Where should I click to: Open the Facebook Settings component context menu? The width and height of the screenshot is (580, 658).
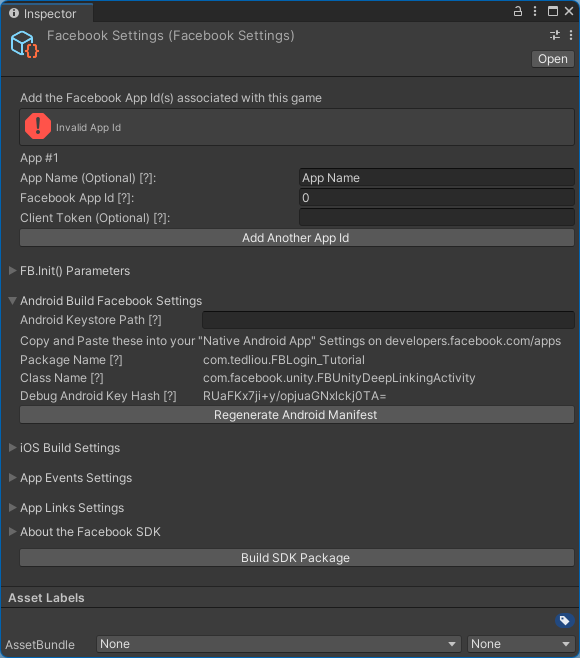571,35
